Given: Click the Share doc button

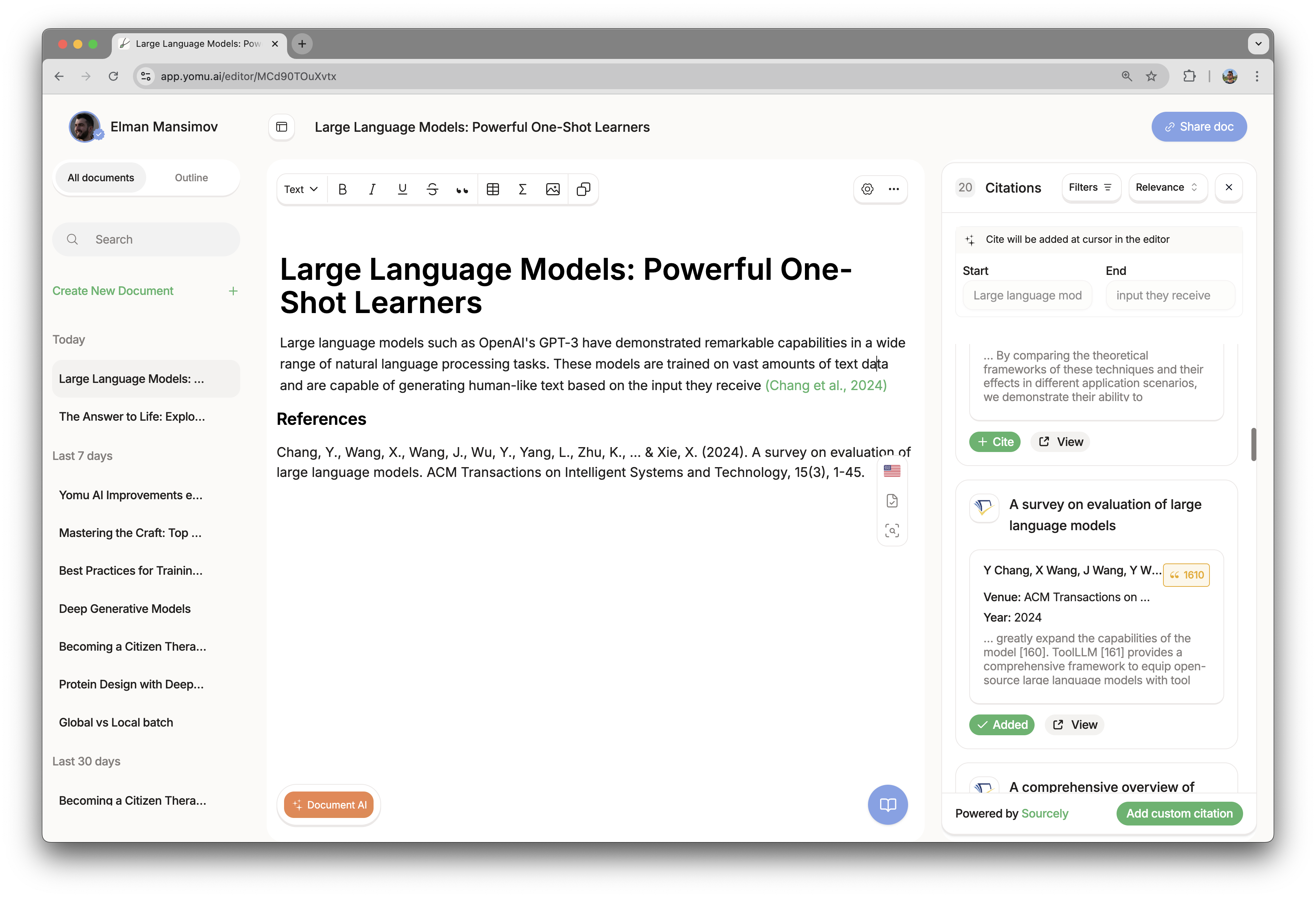Looking at the screenshot, I should pyautogui.click(x=1197, y=126).
